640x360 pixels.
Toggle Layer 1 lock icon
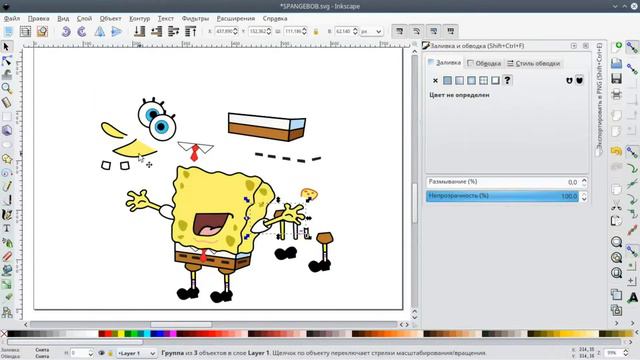(x=110, y=353)
